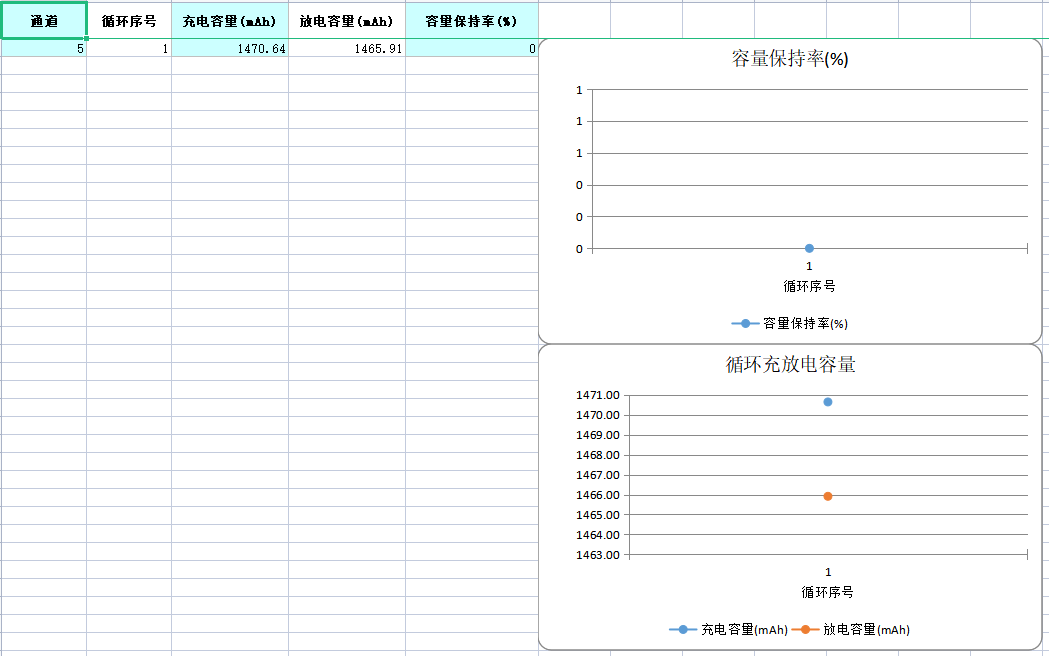1049x656 pixels.
Task: Click the 循环充放电容量 chart title
Action: click(x=790, y=364)
